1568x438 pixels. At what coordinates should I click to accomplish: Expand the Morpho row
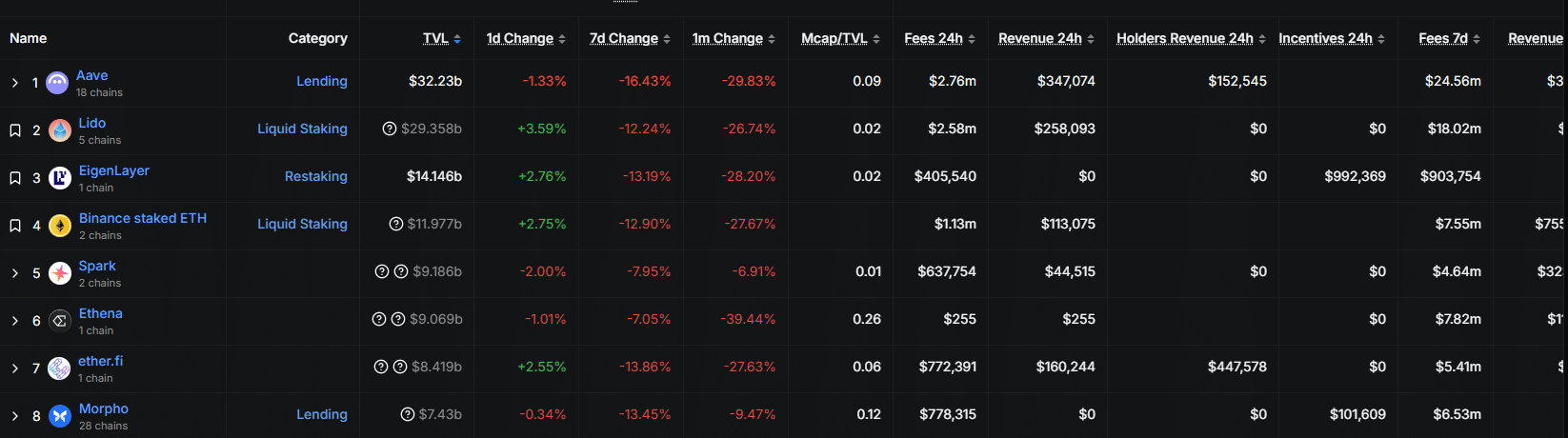pyautogui.click(x=15, y=416)
